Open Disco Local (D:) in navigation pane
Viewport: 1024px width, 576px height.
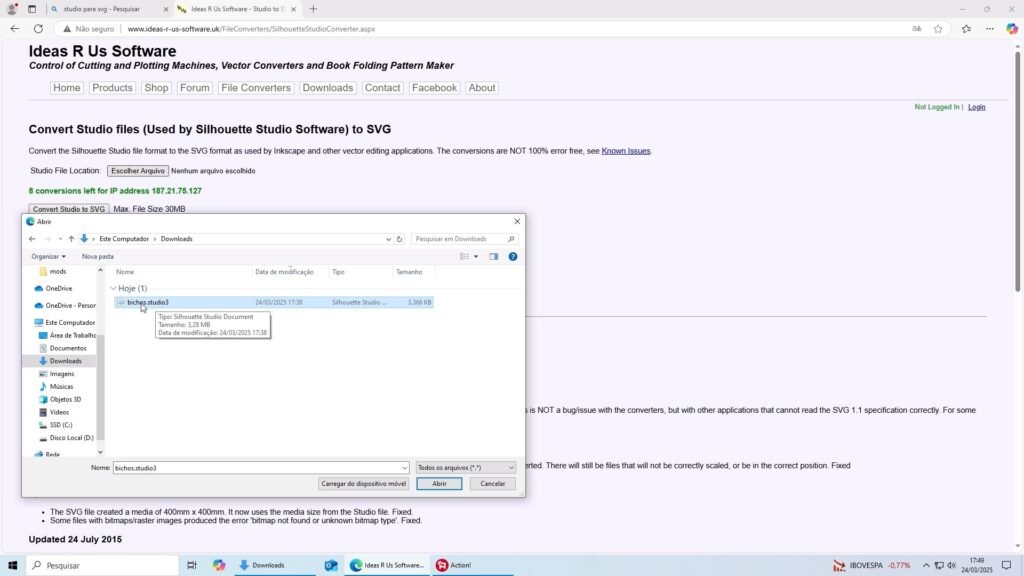click(x=71, y=438)
